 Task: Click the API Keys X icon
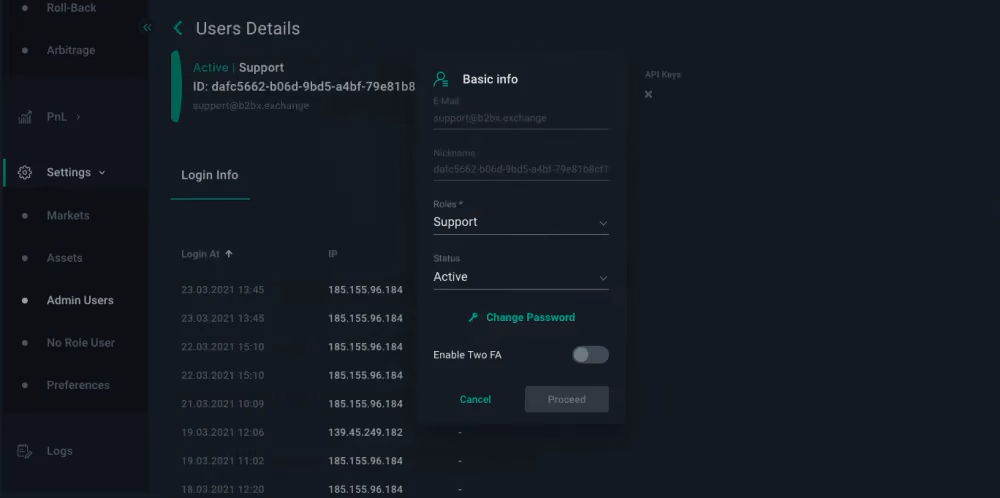tap(648, 94)
